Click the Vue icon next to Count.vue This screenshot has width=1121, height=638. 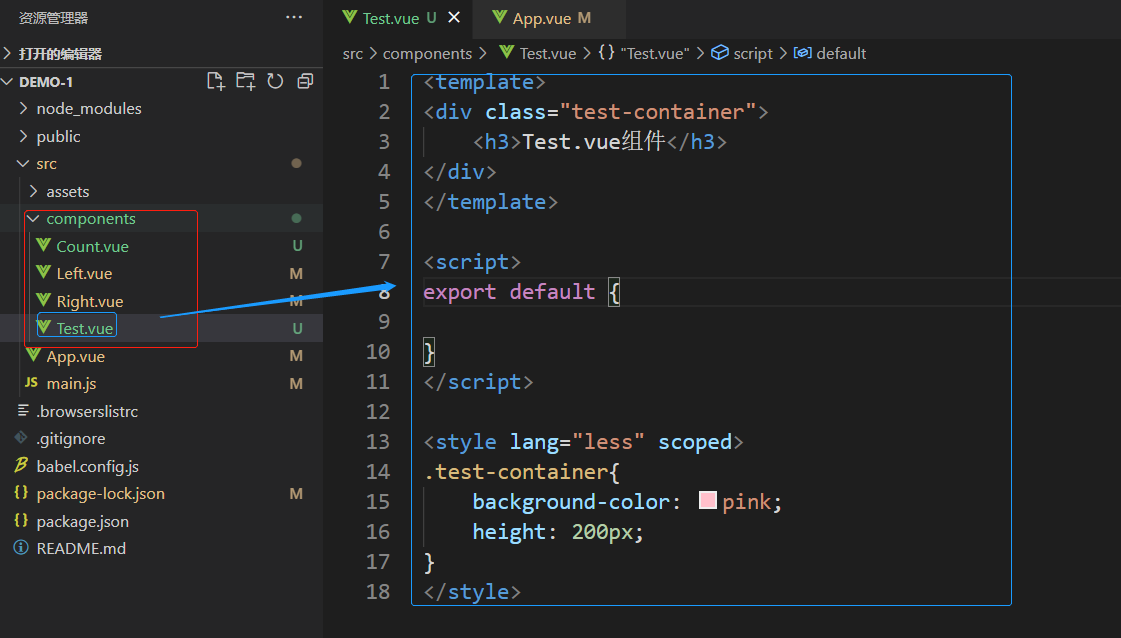point(43,246)
